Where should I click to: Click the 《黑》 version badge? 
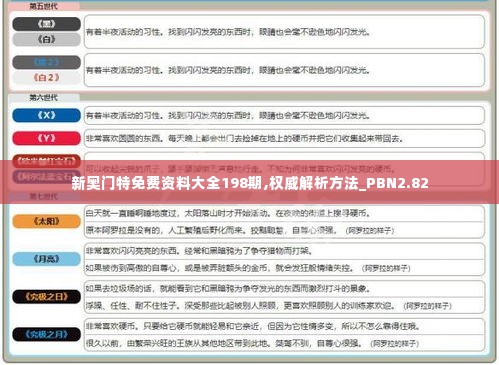[46, 24]
